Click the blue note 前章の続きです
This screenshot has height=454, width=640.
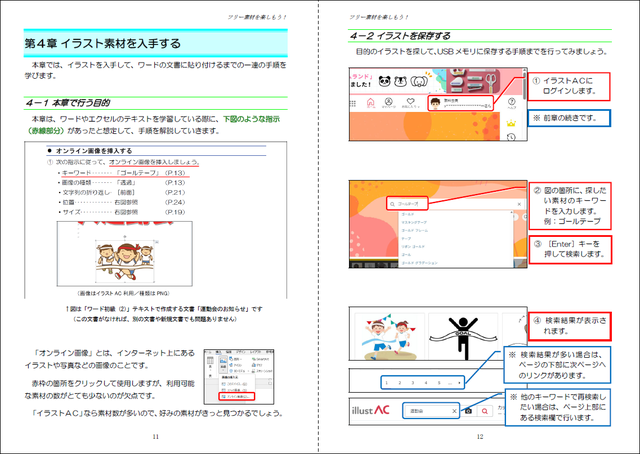(569, 118)
